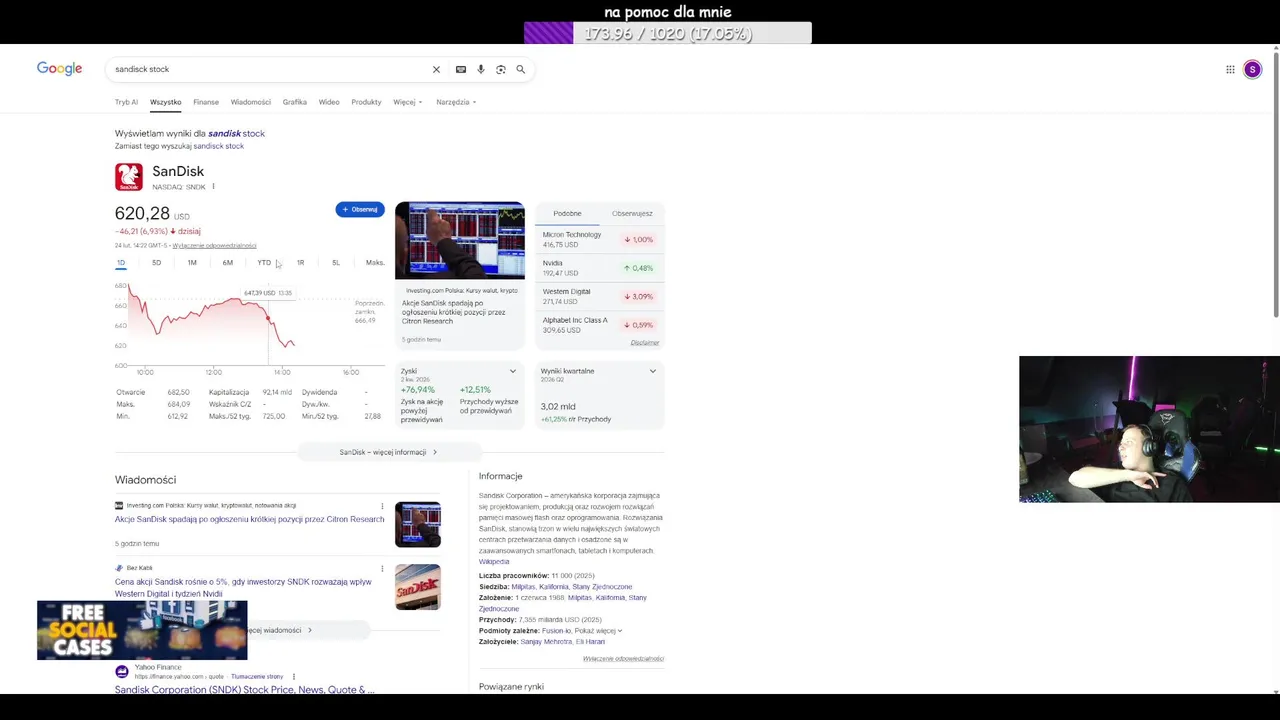This screenshot has width=1280, height=720.
Task: Open the three-dot menu beside NASDAQ: SNDK
Action: (213, 187)
